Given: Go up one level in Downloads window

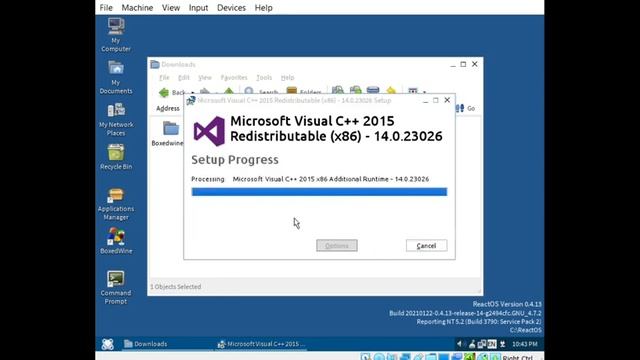Looking at the screenshot, I should point(229,92).
